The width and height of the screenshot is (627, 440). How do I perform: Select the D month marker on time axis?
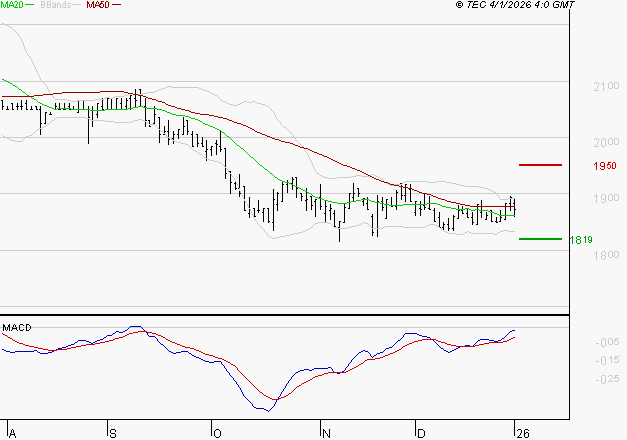point(421,432)
